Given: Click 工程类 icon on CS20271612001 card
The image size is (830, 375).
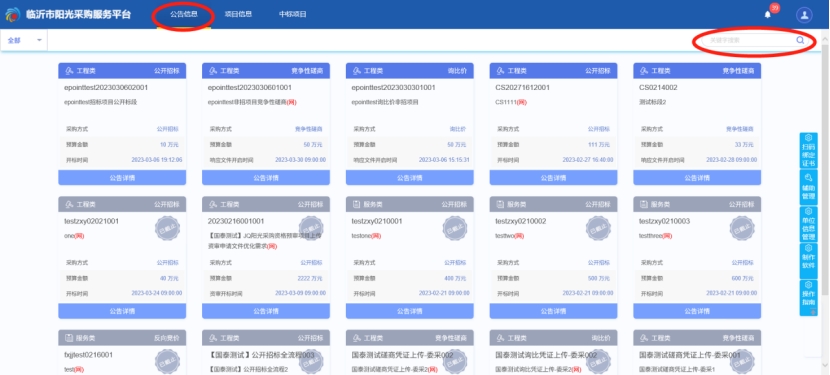Looking at the screenshot, I should (500, 71).
